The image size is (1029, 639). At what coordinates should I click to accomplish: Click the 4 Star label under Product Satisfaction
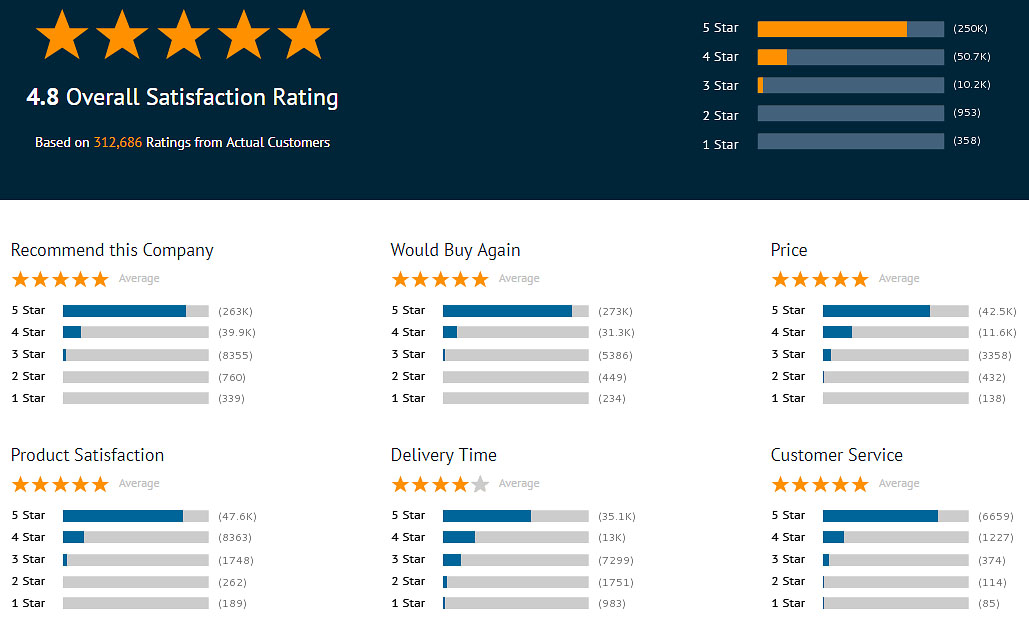pyautogui.click(x=28, y=537)
